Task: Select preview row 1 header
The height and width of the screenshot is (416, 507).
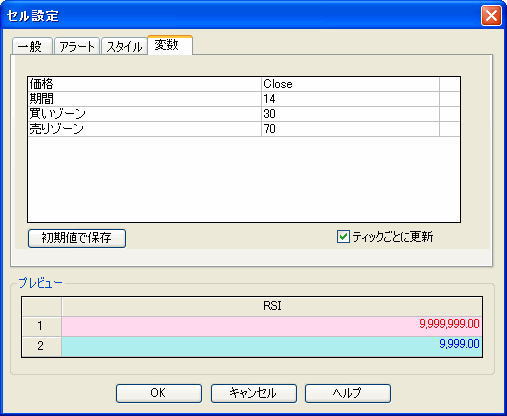Action: pyautogui.click(x=41, y=326)
